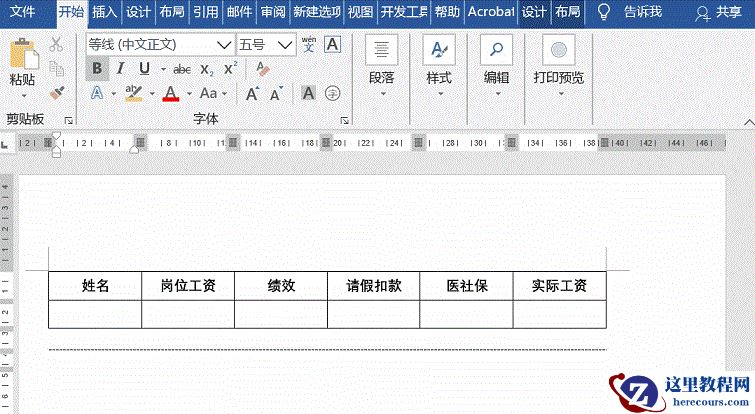Click the Grow Font icon

pyautogui.click(x=252, y=93)
